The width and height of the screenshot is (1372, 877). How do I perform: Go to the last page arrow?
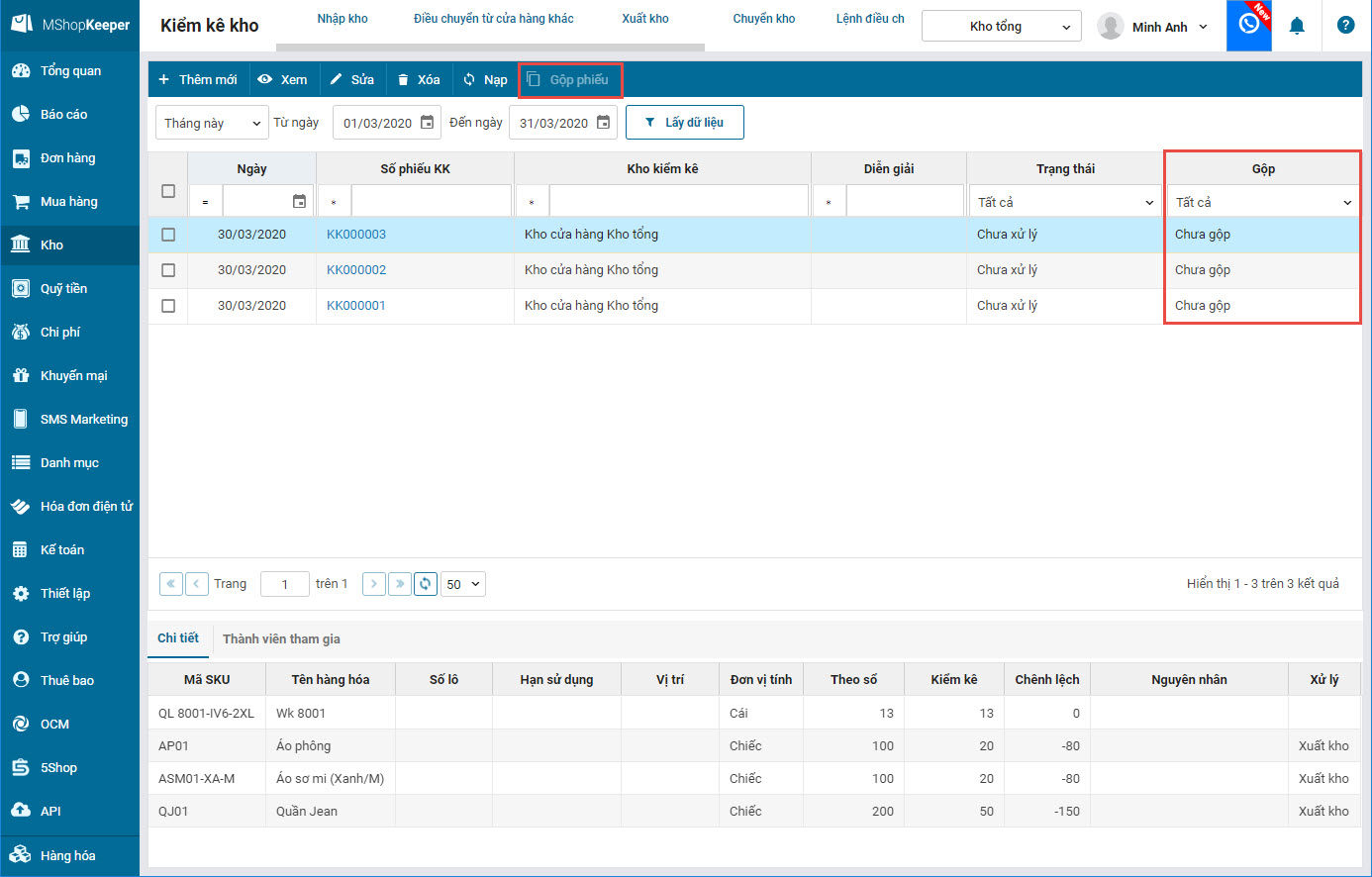click(x=400, y=584)
